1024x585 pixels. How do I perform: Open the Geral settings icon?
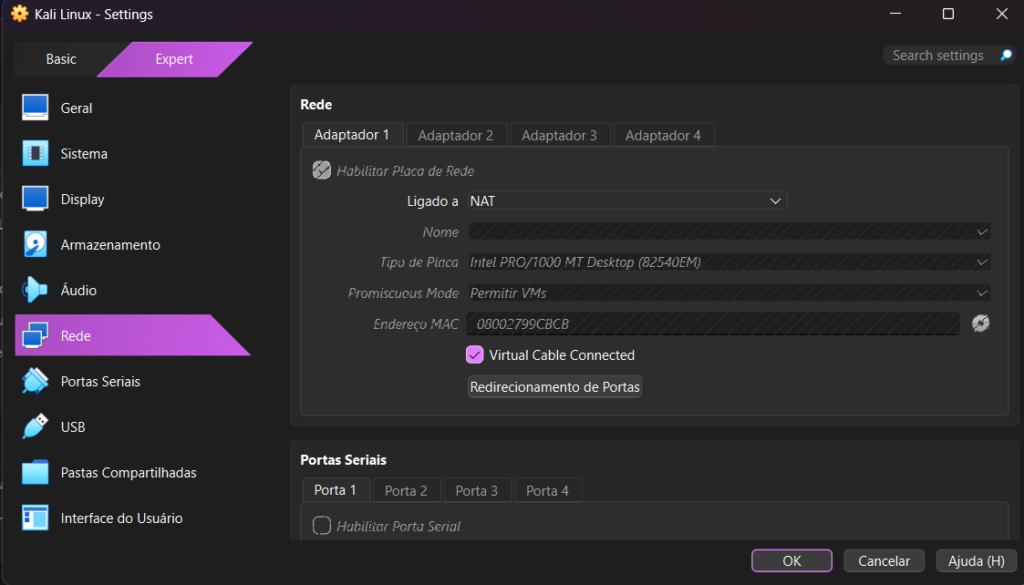point(35,108)
